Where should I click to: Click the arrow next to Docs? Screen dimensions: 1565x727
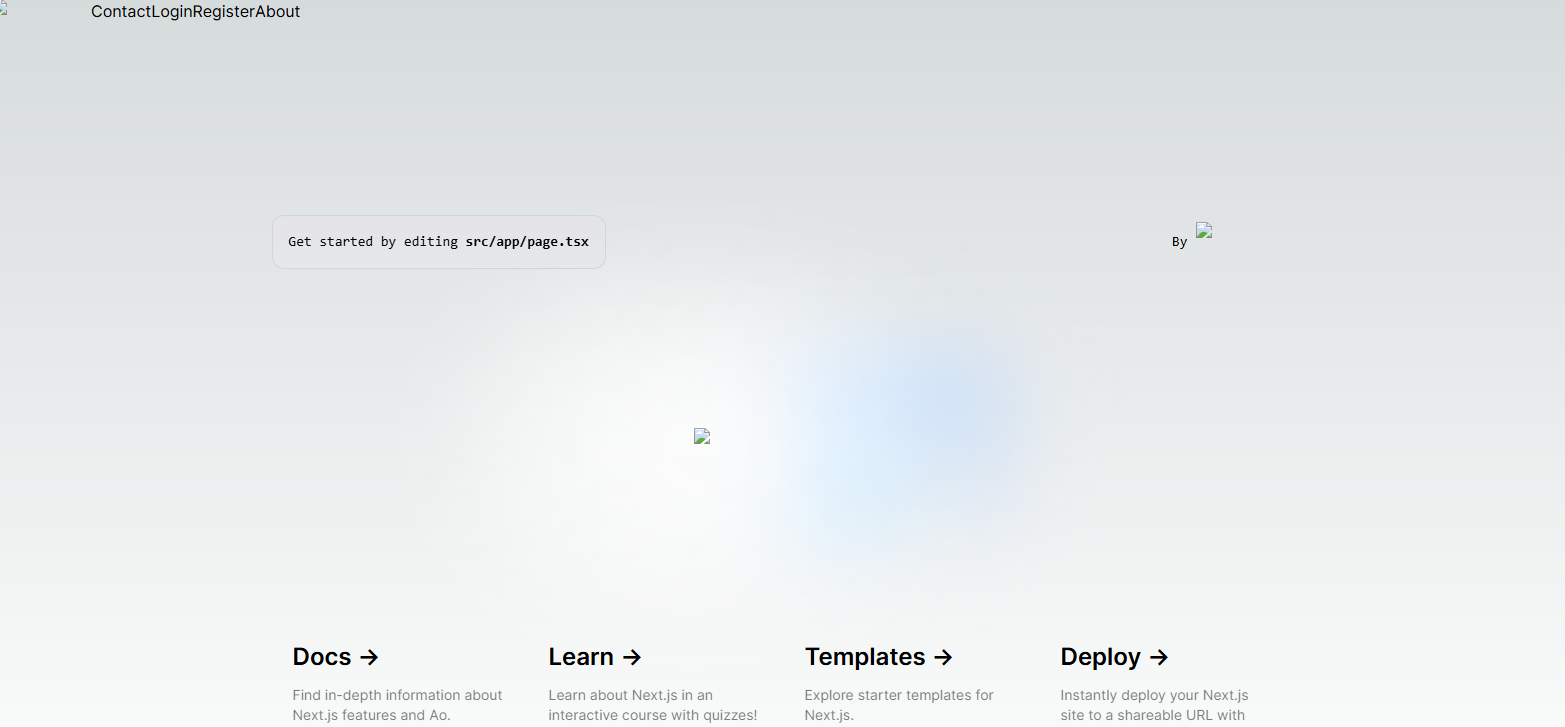(x=369, y=657)
